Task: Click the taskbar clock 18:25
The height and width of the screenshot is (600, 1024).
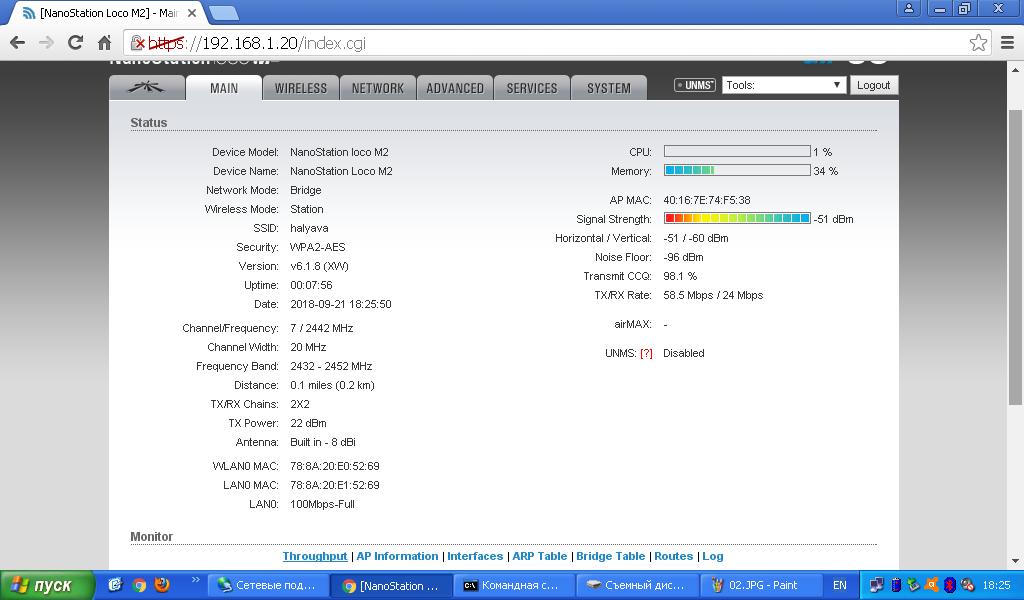Action: (x=997, y=585)
